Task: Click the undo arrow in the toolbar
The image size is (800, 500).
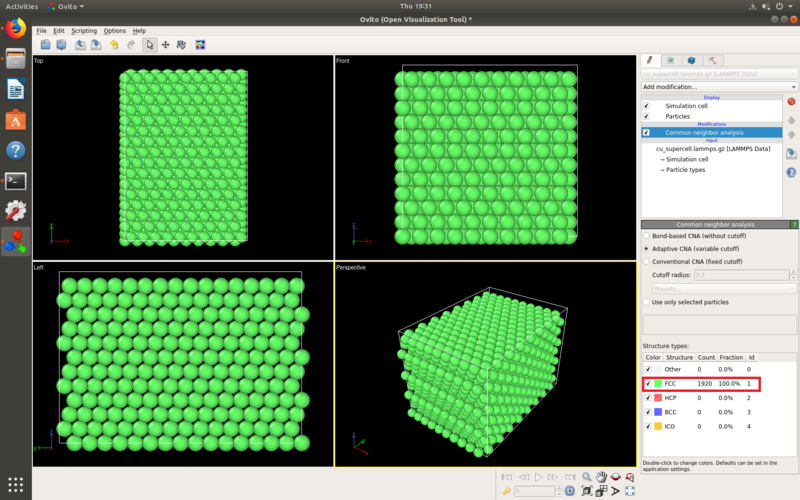Action: [114, 45]
